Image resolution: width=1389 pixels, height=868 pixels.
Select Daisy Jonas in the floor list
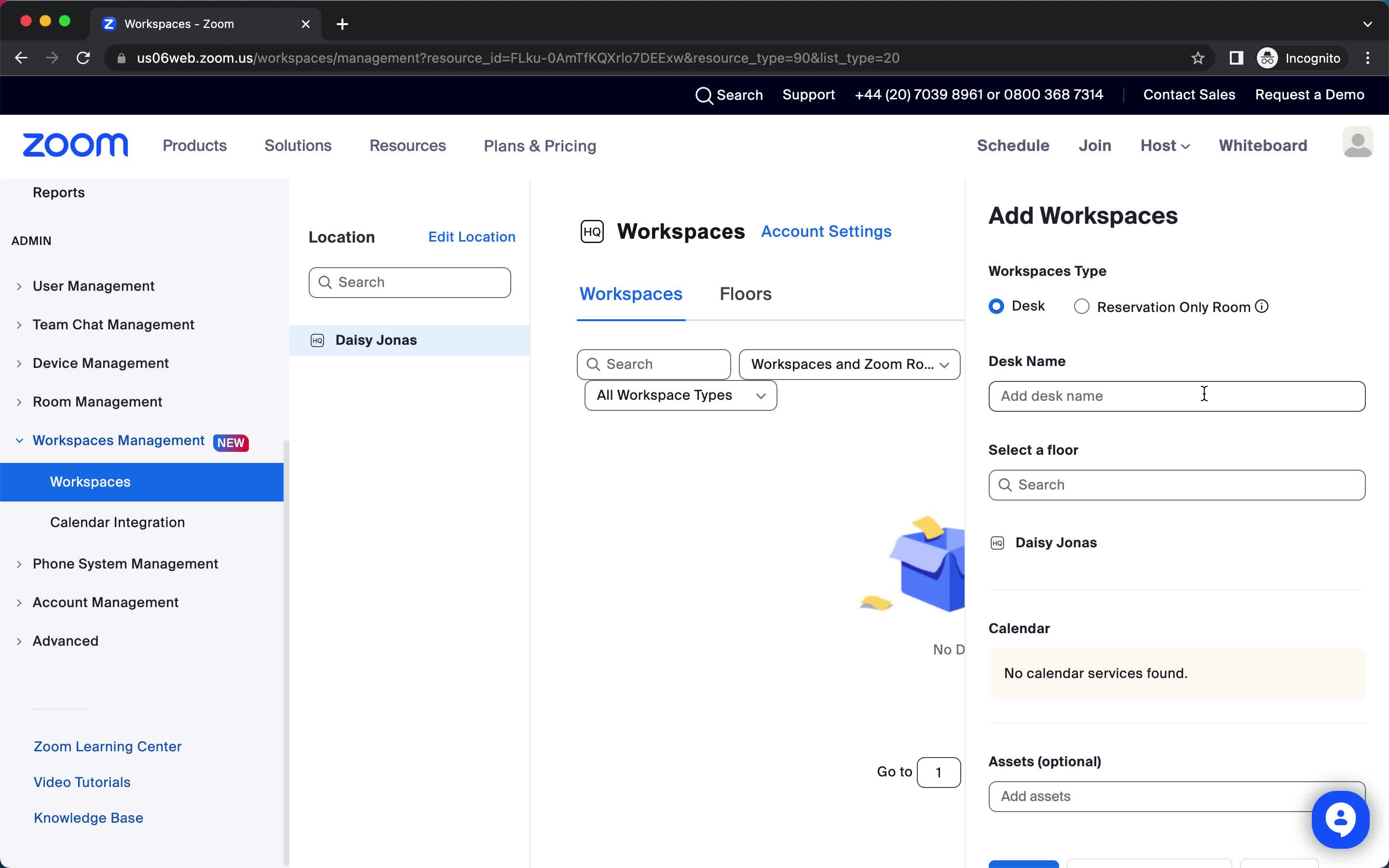click(x=1056, y=543)
